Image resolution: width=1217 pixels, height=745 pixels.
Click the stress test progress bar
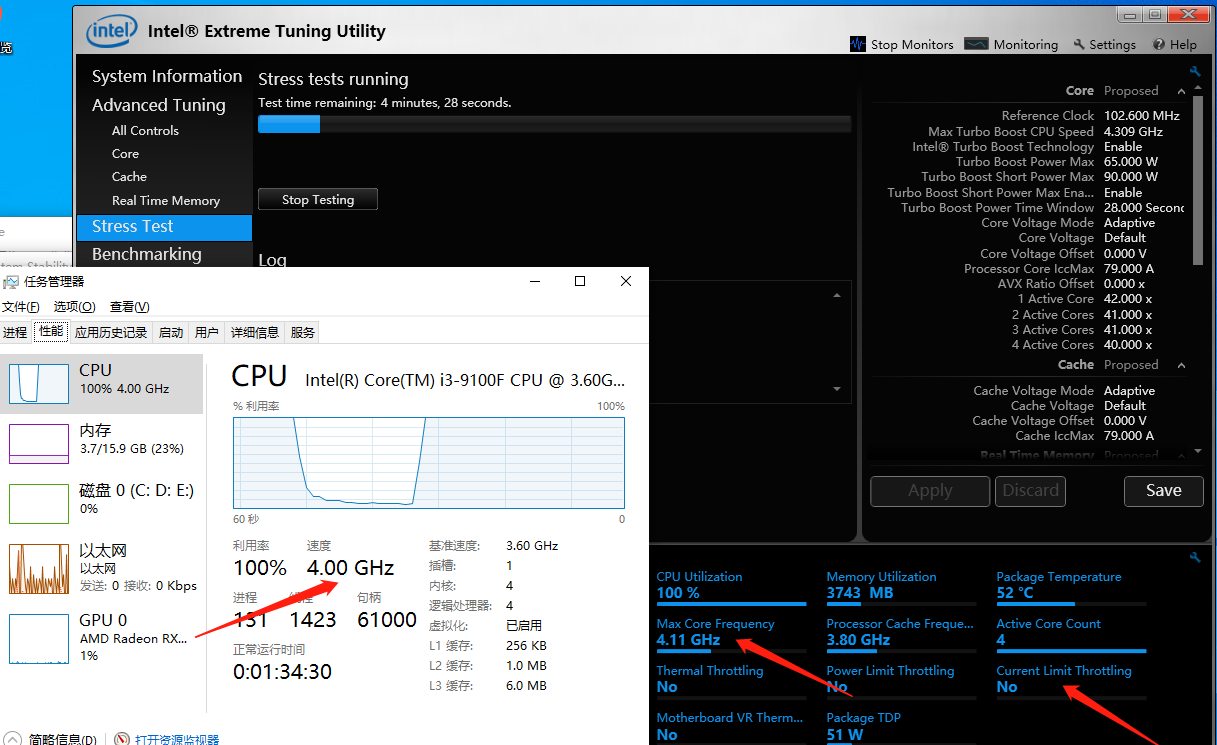[554, 124]
